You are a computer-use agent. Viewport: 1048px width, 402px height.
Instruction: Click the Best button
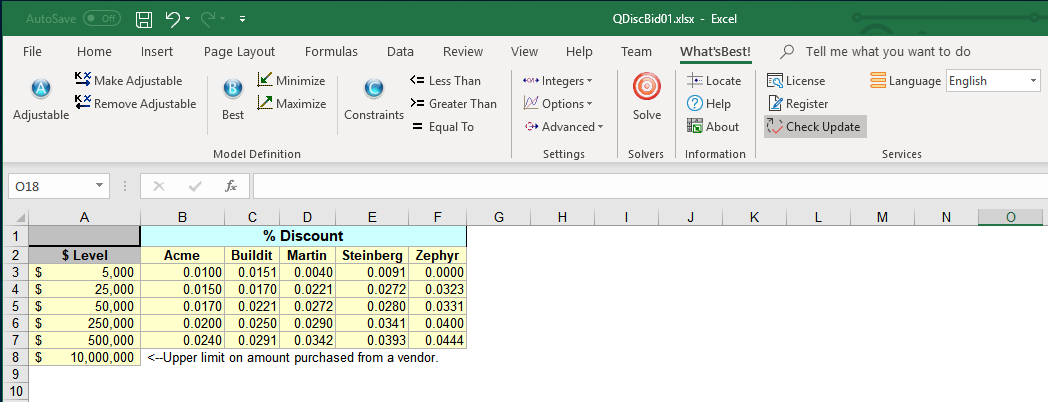[x=233, y=100]
